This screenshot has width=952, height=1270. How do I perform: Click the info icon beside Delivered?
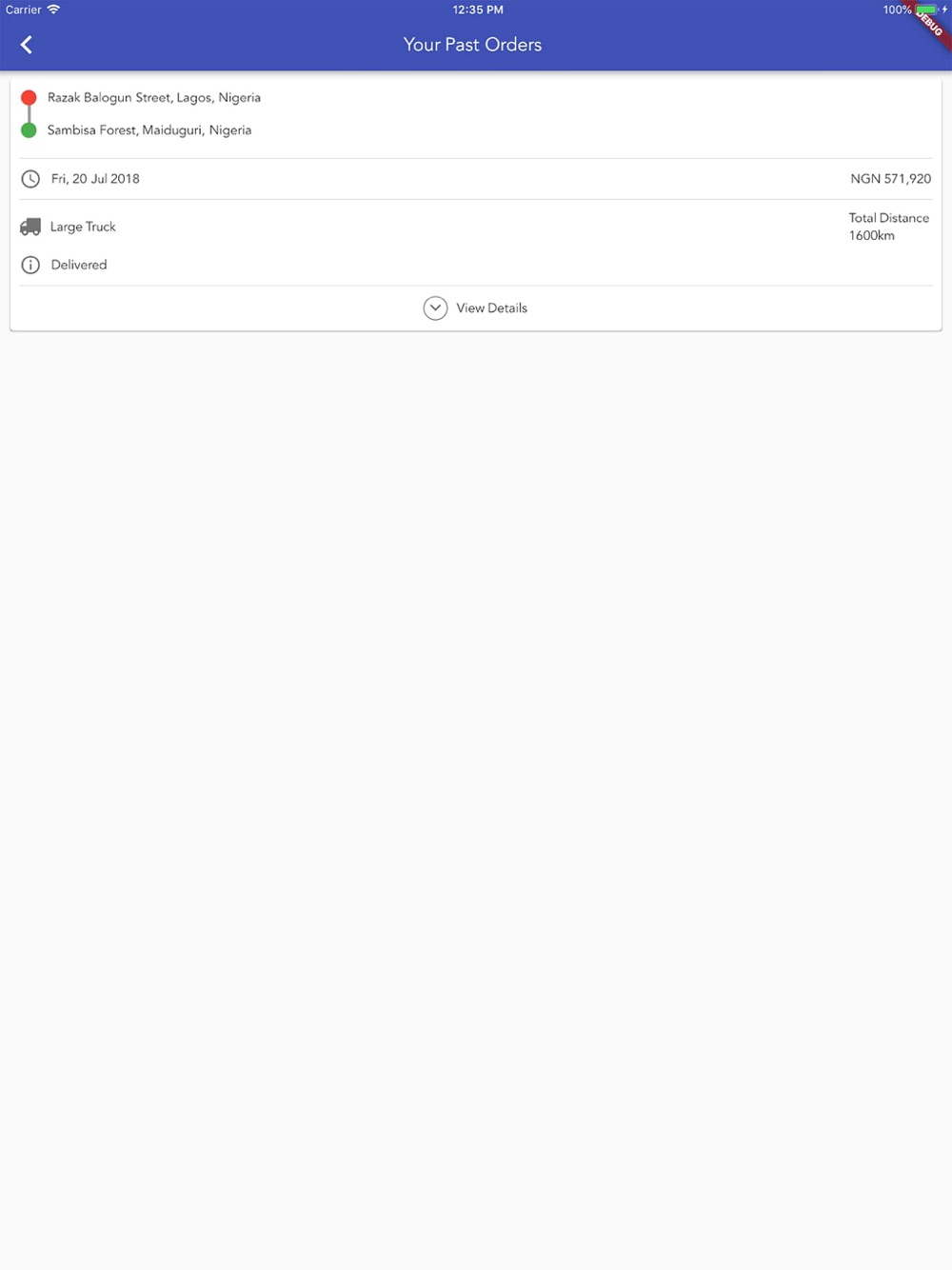(x=30, y=265)
